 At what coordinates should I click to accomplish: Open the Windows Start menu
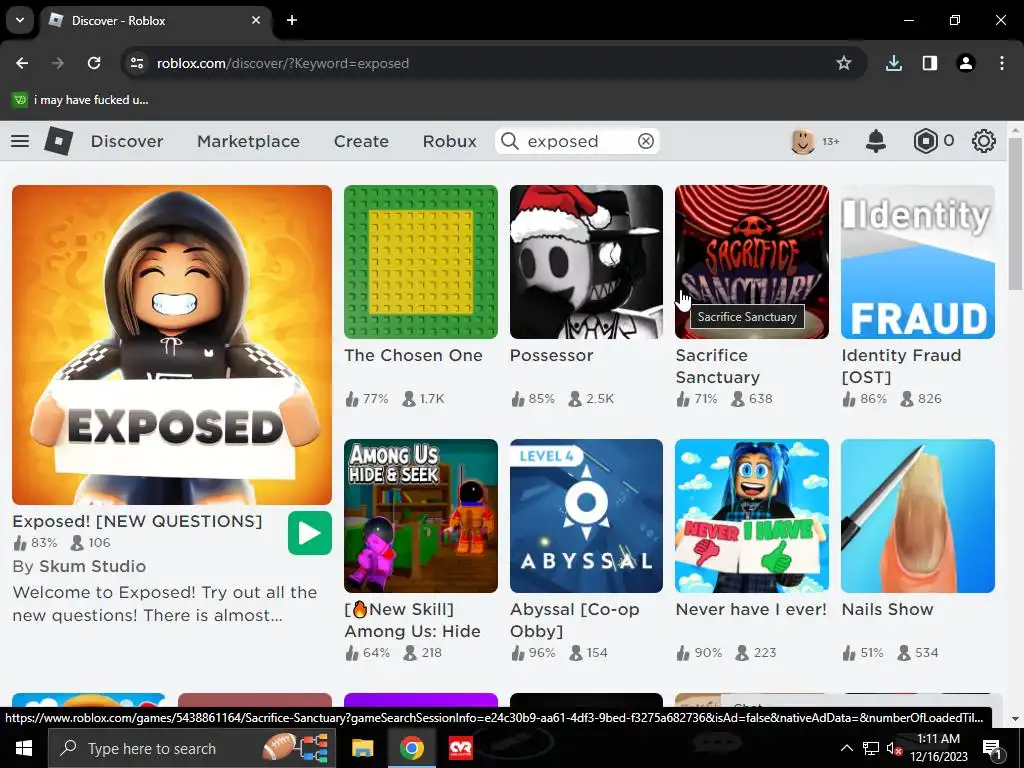point(24,748)
